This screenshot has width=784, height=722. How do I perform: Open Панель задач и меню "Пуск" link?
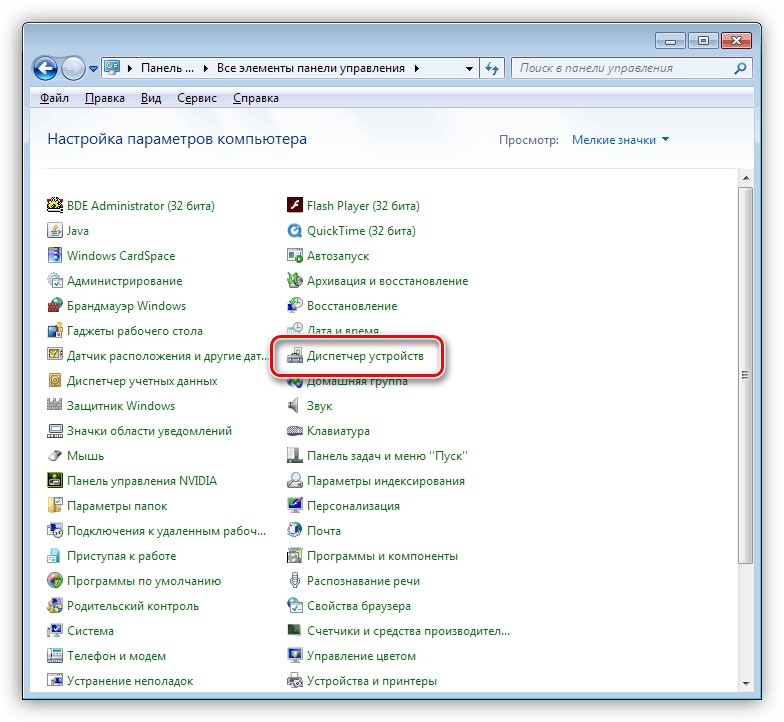click(x=387, y=456)
